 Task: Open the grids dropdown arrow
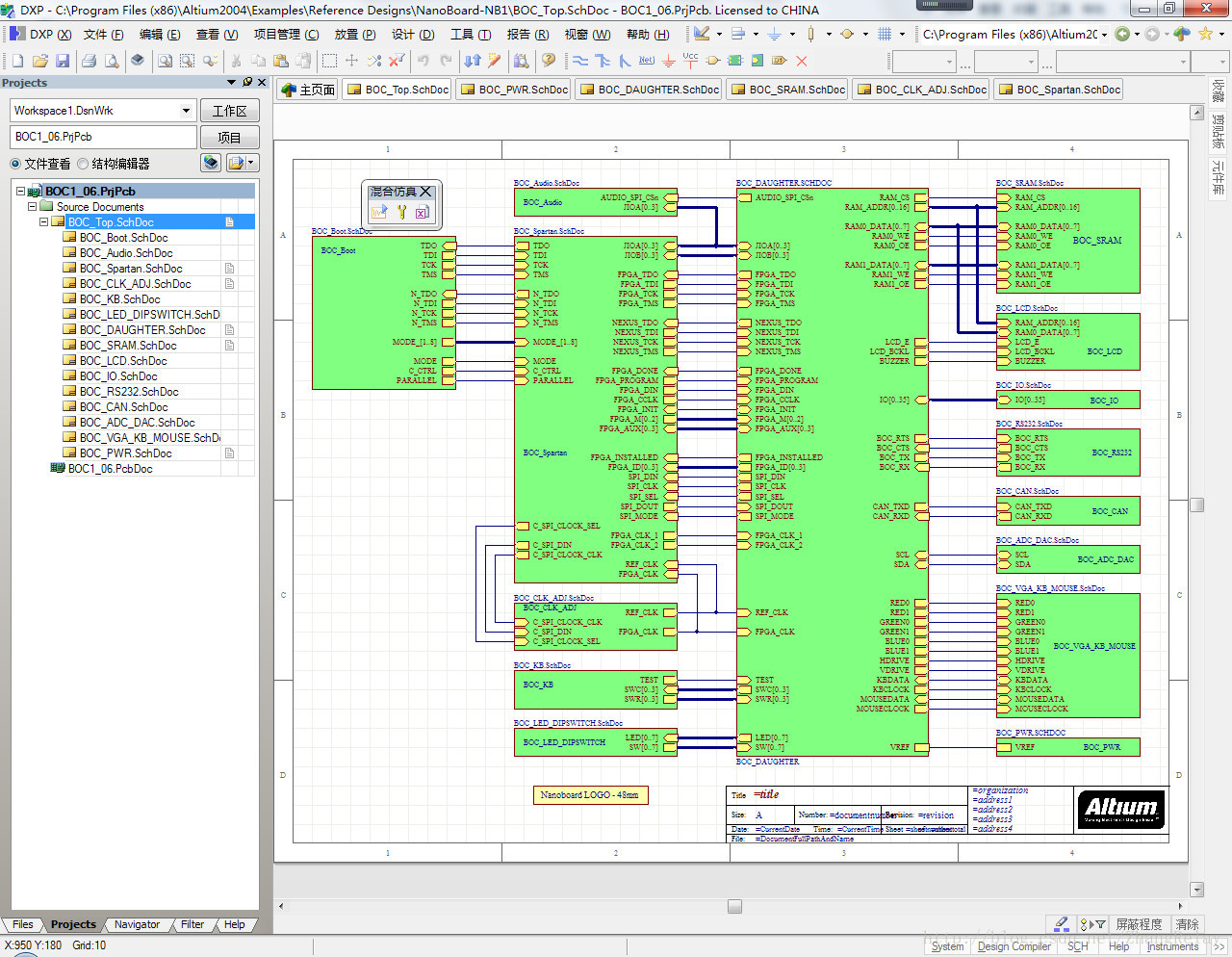point(902,34)
